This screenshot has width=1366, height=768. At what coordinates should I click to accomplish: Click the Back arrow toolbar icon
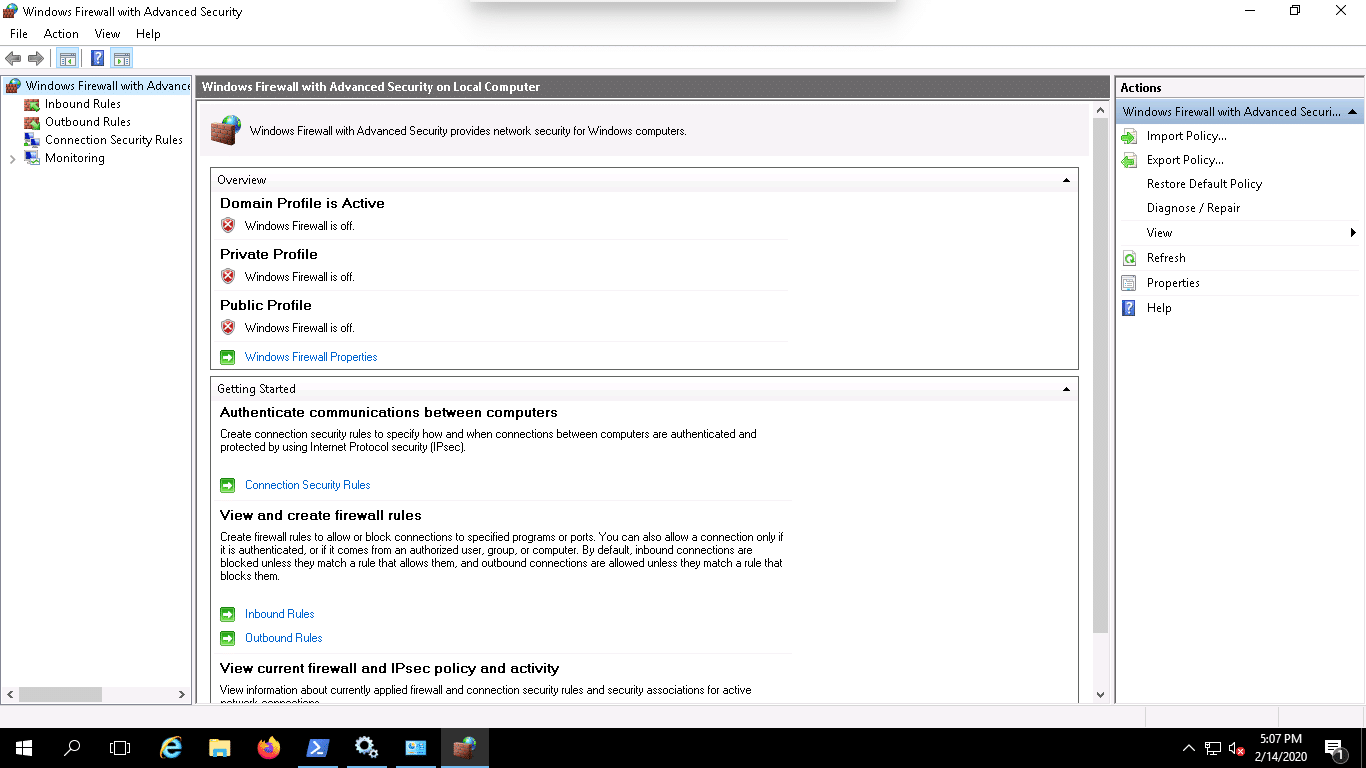pyautogui.click(x=13, y=58)
